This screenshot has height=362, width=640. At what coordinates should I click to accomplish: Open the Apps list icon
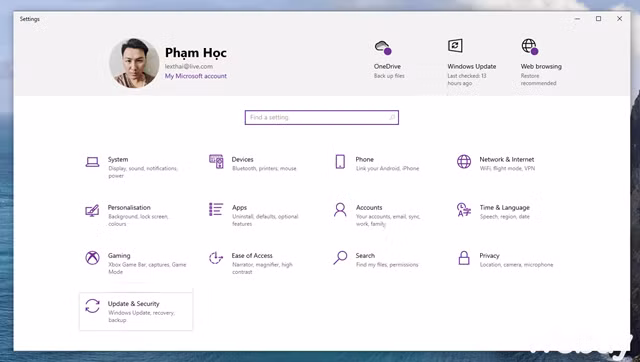point(216,209)
